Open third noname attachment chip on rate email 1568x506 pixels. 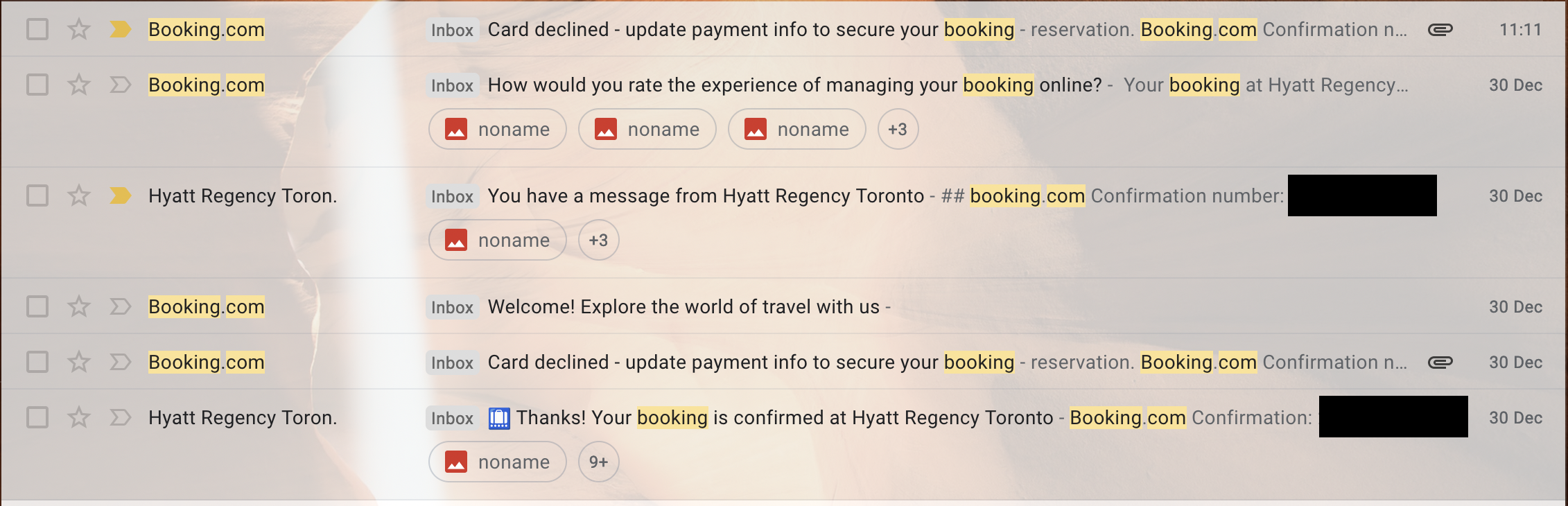pos(797,129)
